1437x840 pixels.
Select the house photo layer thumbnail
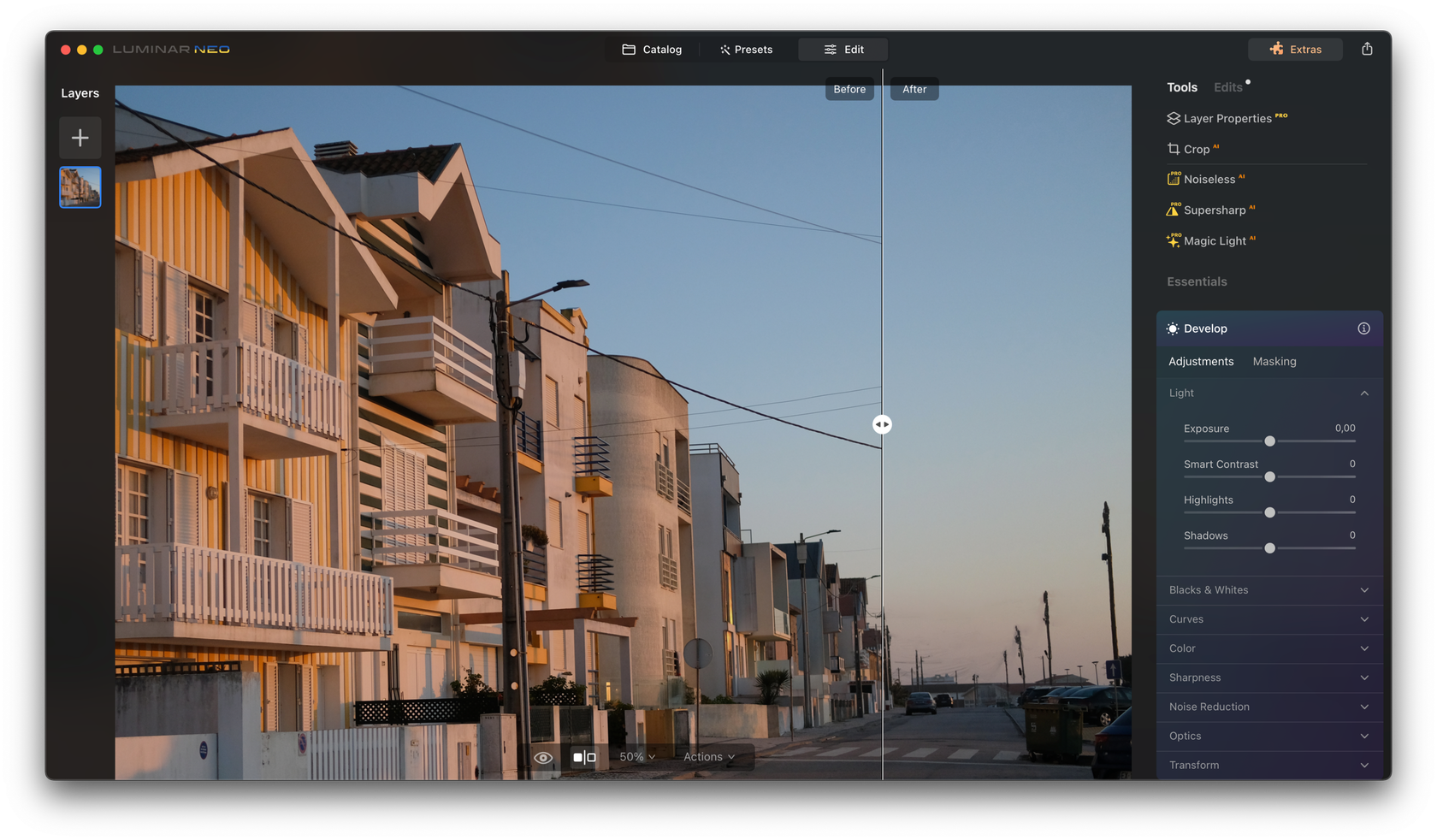[80, 187]
